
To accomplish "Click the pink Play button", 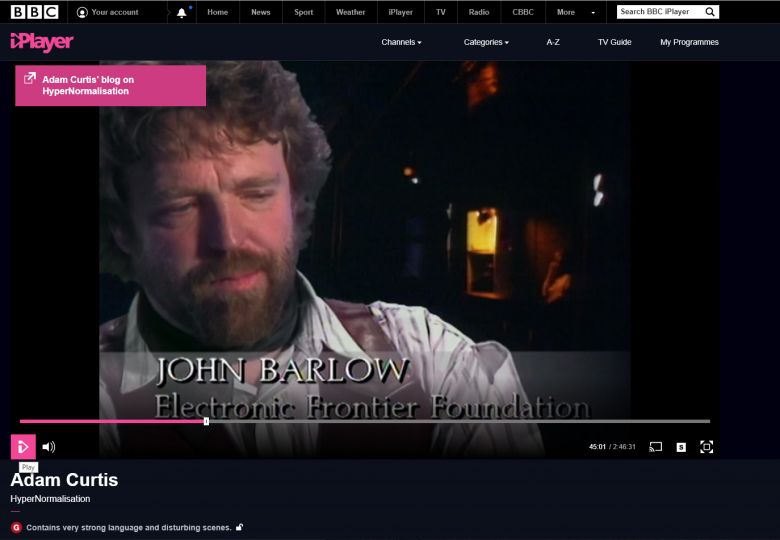I will coord(23,447).
